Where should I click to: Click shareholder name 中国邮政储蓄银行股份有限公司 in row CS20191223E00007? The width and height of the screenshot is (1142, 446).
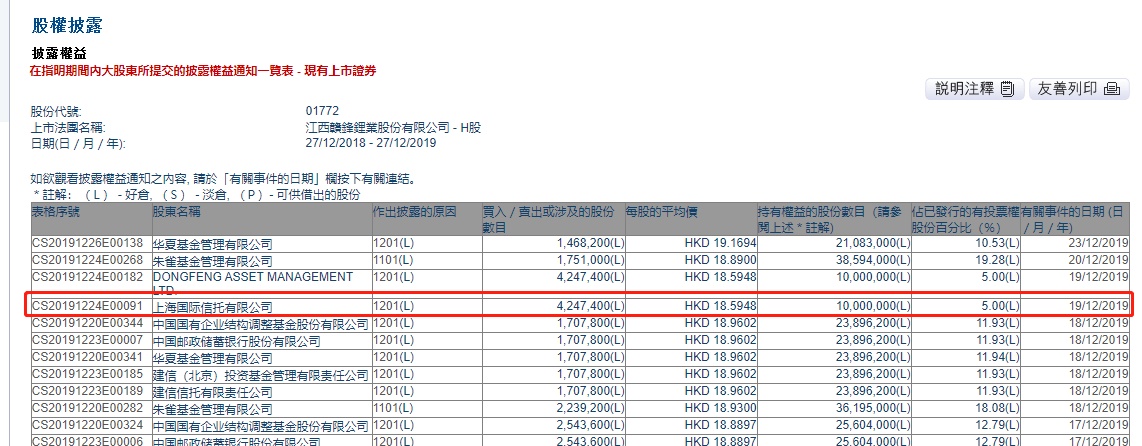[x=237, y=341]
